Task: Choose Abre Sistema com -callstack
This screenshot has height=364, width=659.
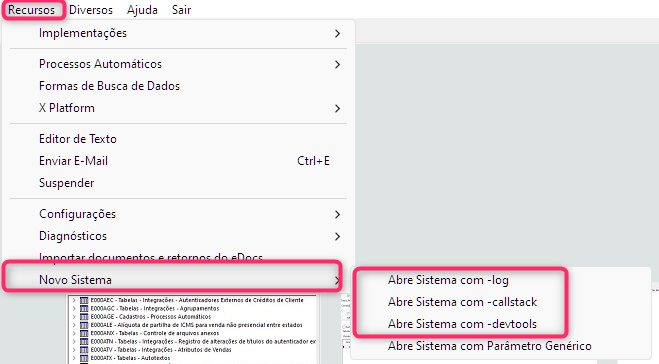Action: tap(461, 302)
